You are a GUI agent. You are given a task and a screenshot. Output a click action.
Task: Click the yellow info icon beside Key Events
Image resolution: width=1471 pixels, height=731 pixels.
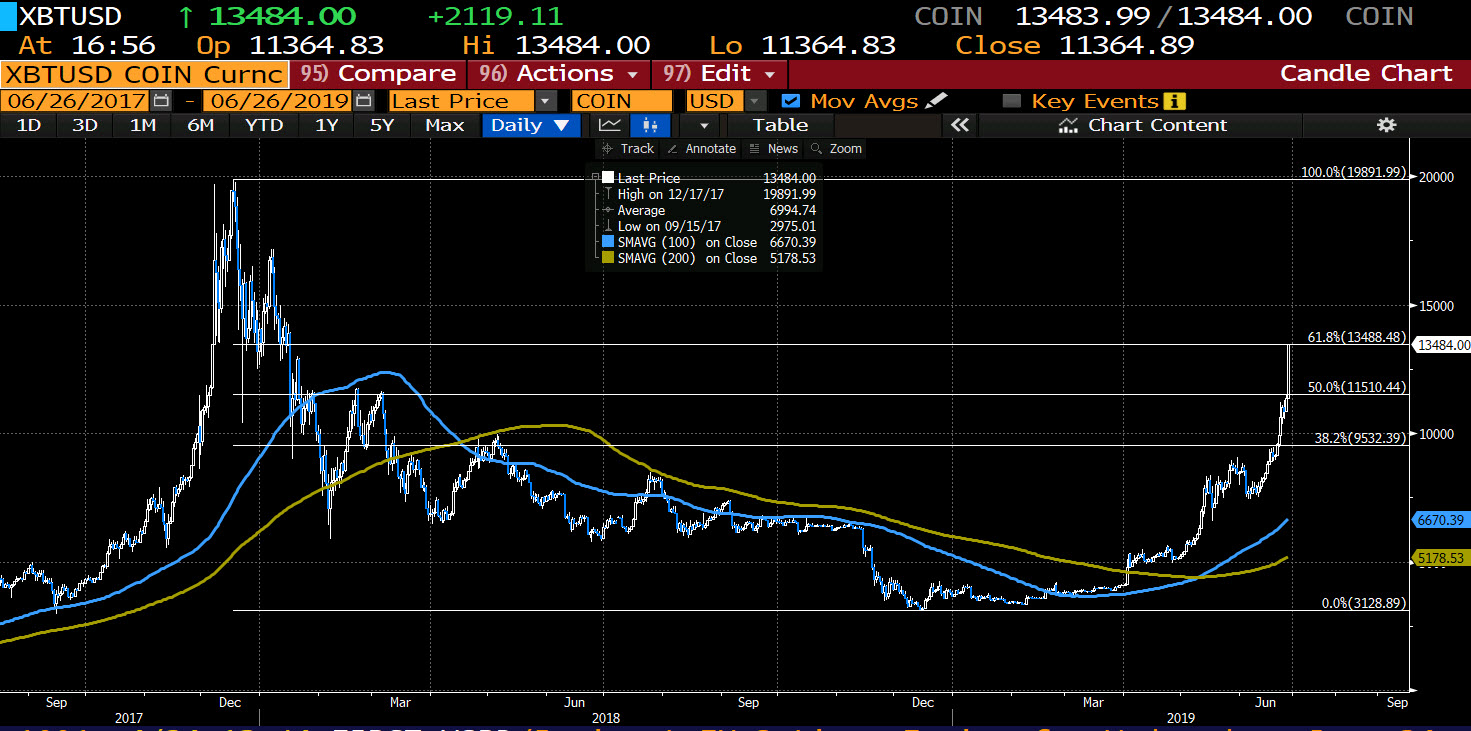click(x=1174, y=101)
